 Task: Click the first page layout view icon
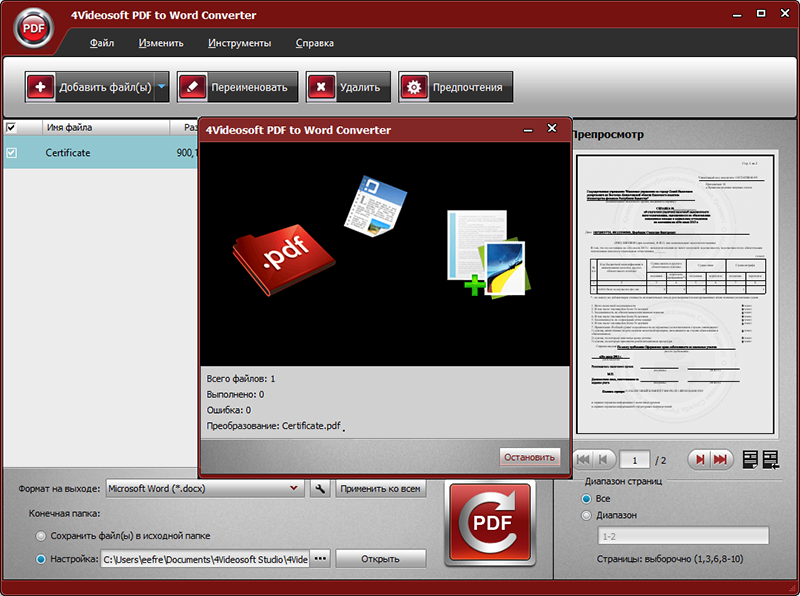coord(750,460)
